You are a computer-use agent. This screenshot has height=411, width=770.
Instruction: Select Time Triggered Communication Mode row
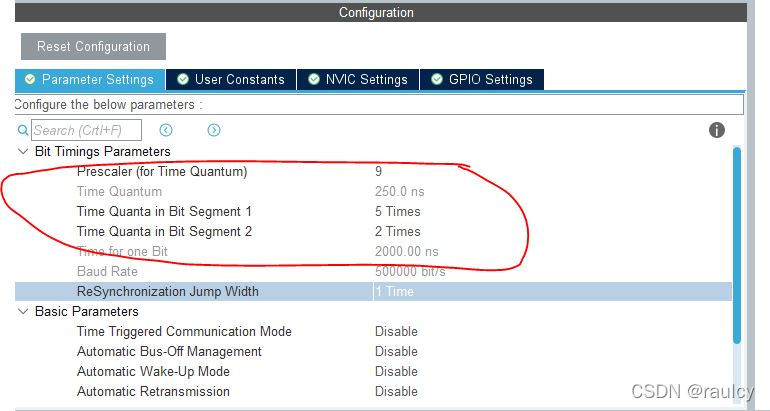[x=373, y=331]
